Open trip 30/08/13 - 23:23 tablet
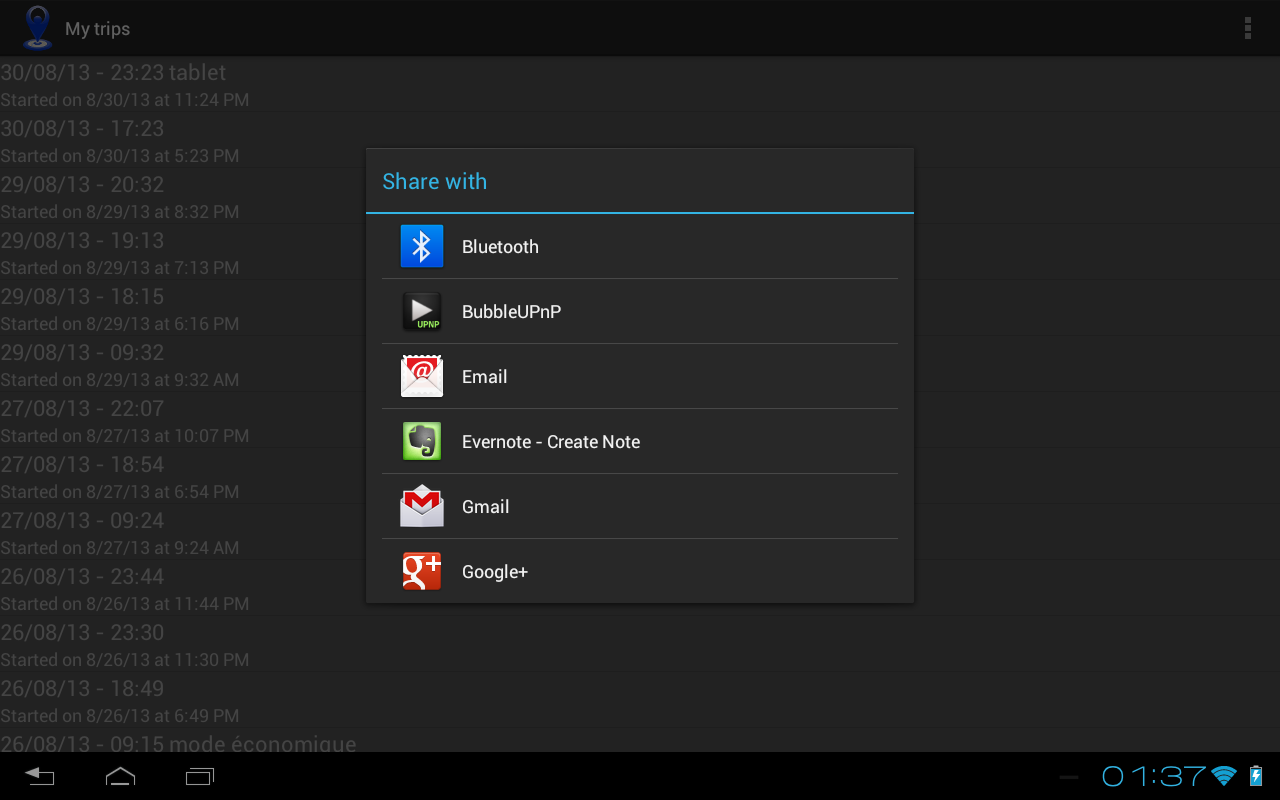The width and height of the screenshot is (1280, 800). click(x=640, y=84)
